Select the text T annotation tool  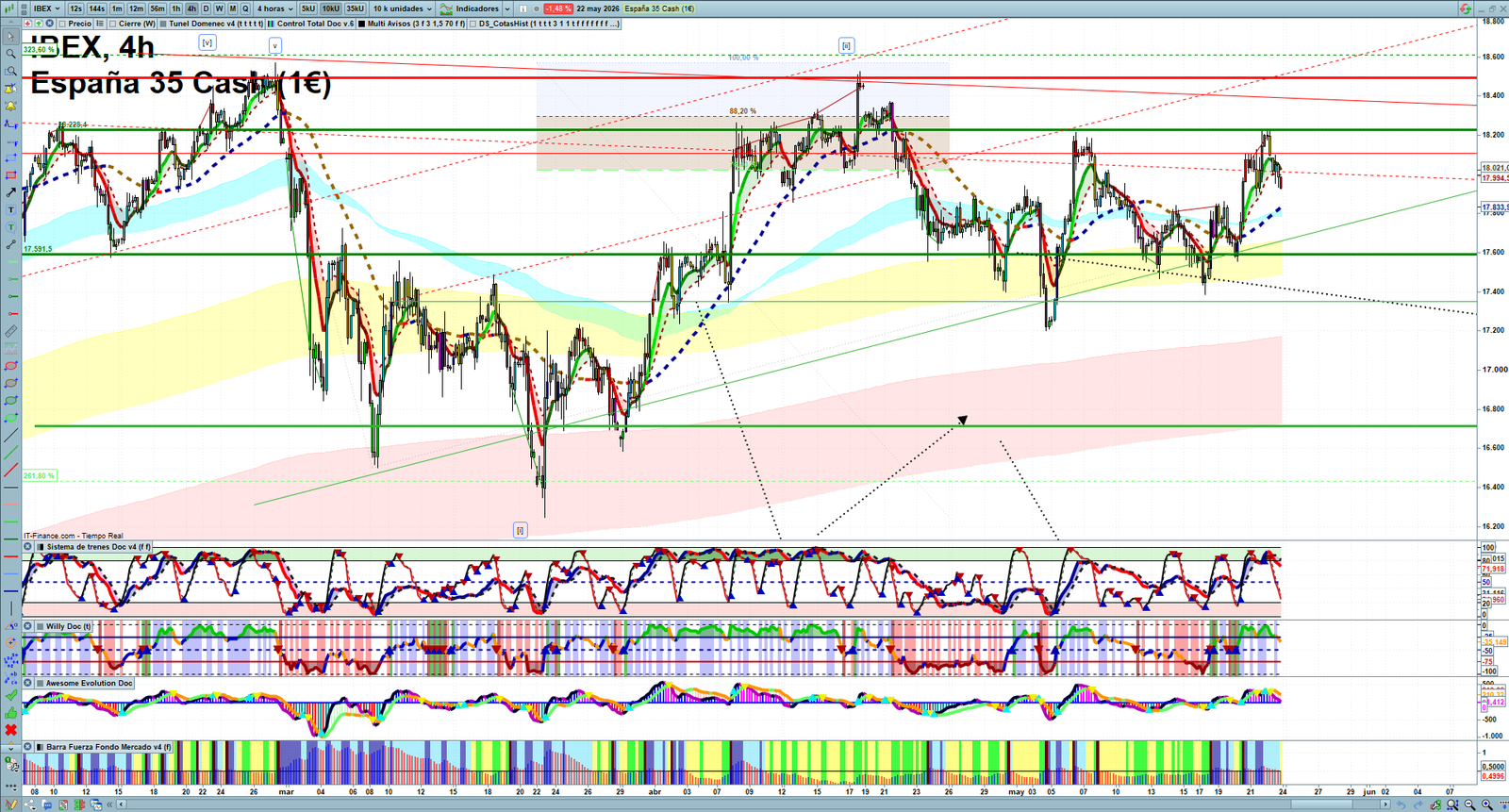pos(10,210)
